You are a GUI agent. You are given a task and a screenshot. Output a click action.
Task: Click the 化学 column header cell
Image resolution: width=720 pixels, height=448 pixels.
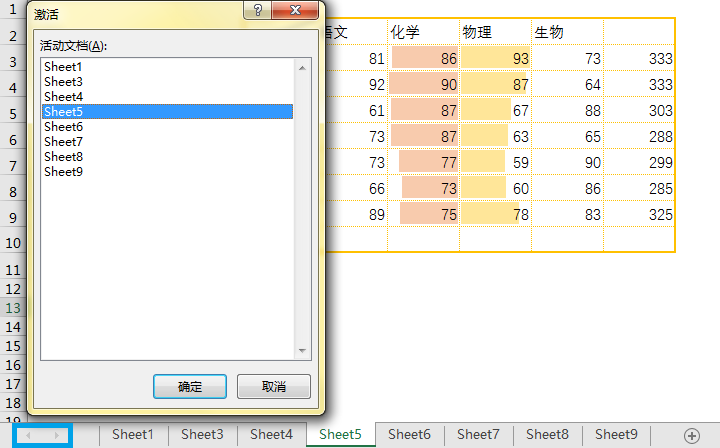point(423,32)
